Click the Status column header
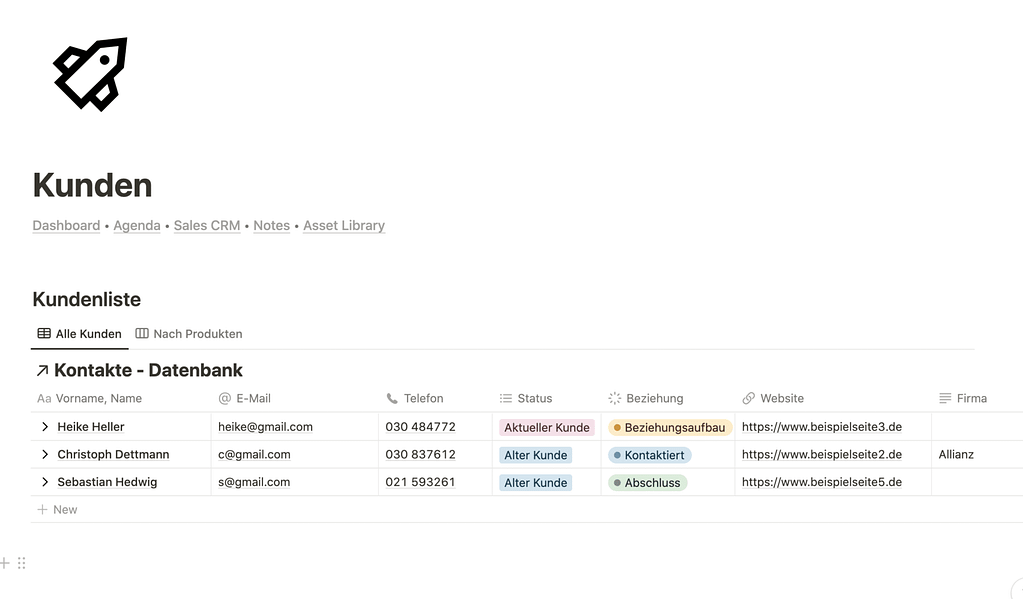The width and height of the screenshot is (1023, 599). point(534,398)
